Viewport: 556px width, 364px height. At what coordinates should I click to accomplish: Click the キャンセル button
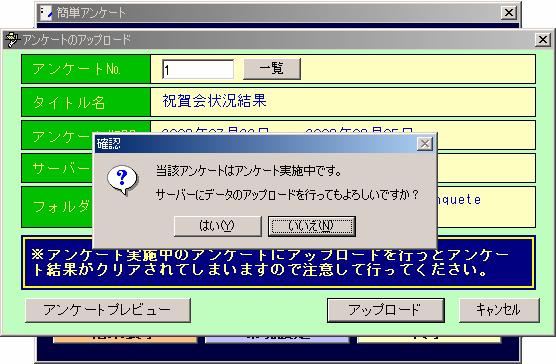(499, 310)
